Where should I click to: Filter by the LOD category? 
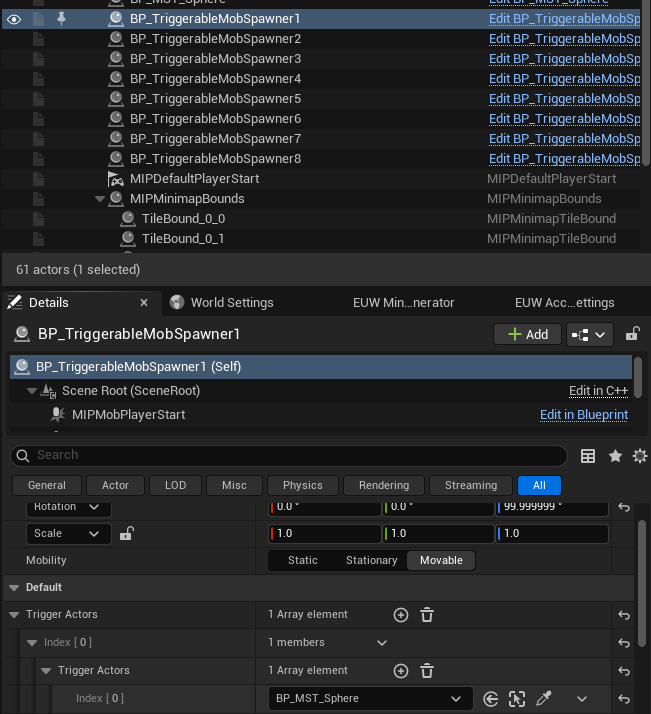click(175, 485)
